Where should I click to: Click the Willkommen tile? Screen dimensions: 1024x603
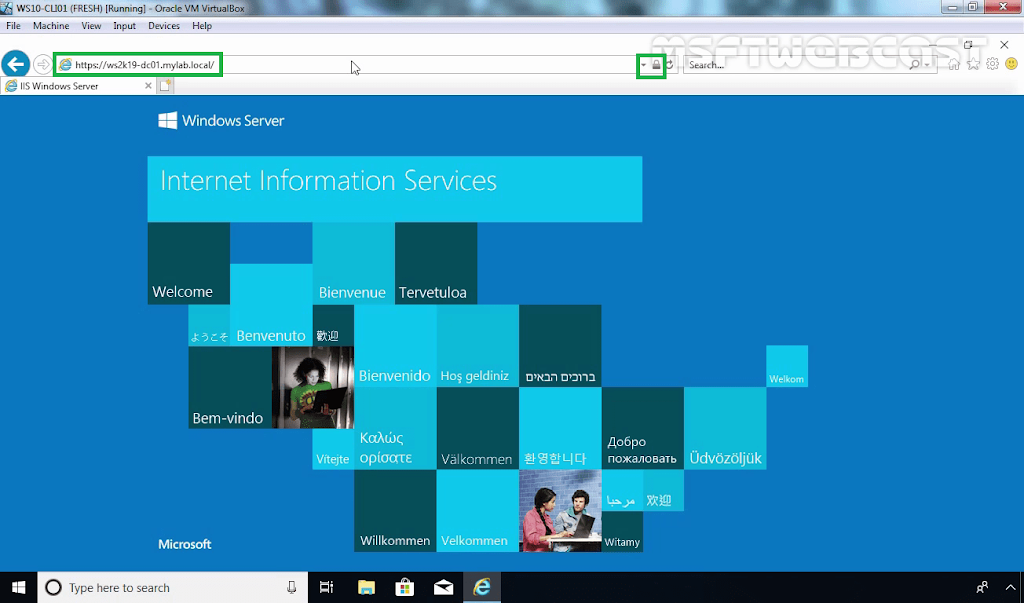coord(395,510)
